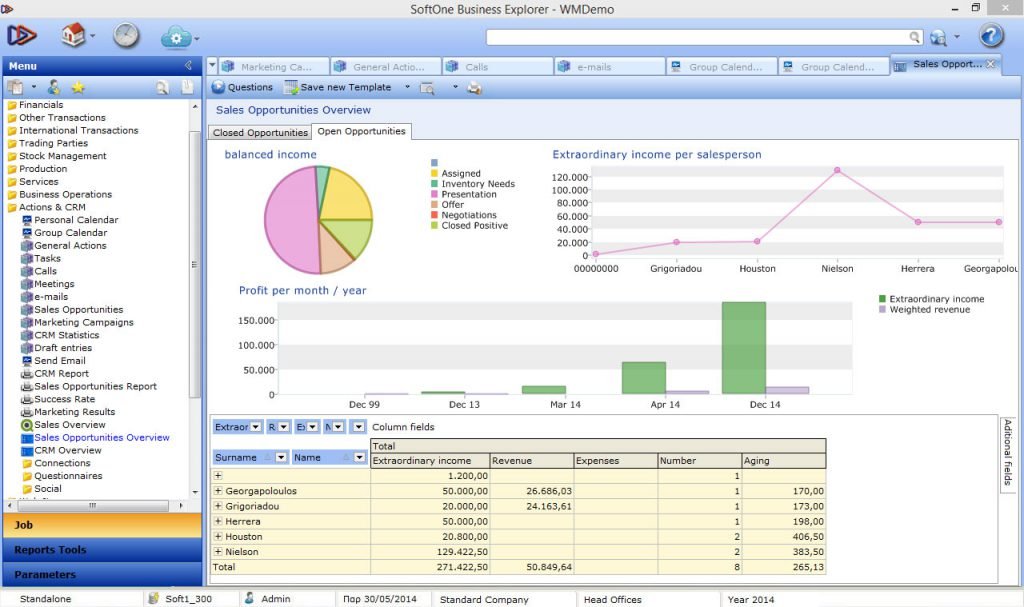Expand the Nielson row
1024x607 pixels.
218,551
